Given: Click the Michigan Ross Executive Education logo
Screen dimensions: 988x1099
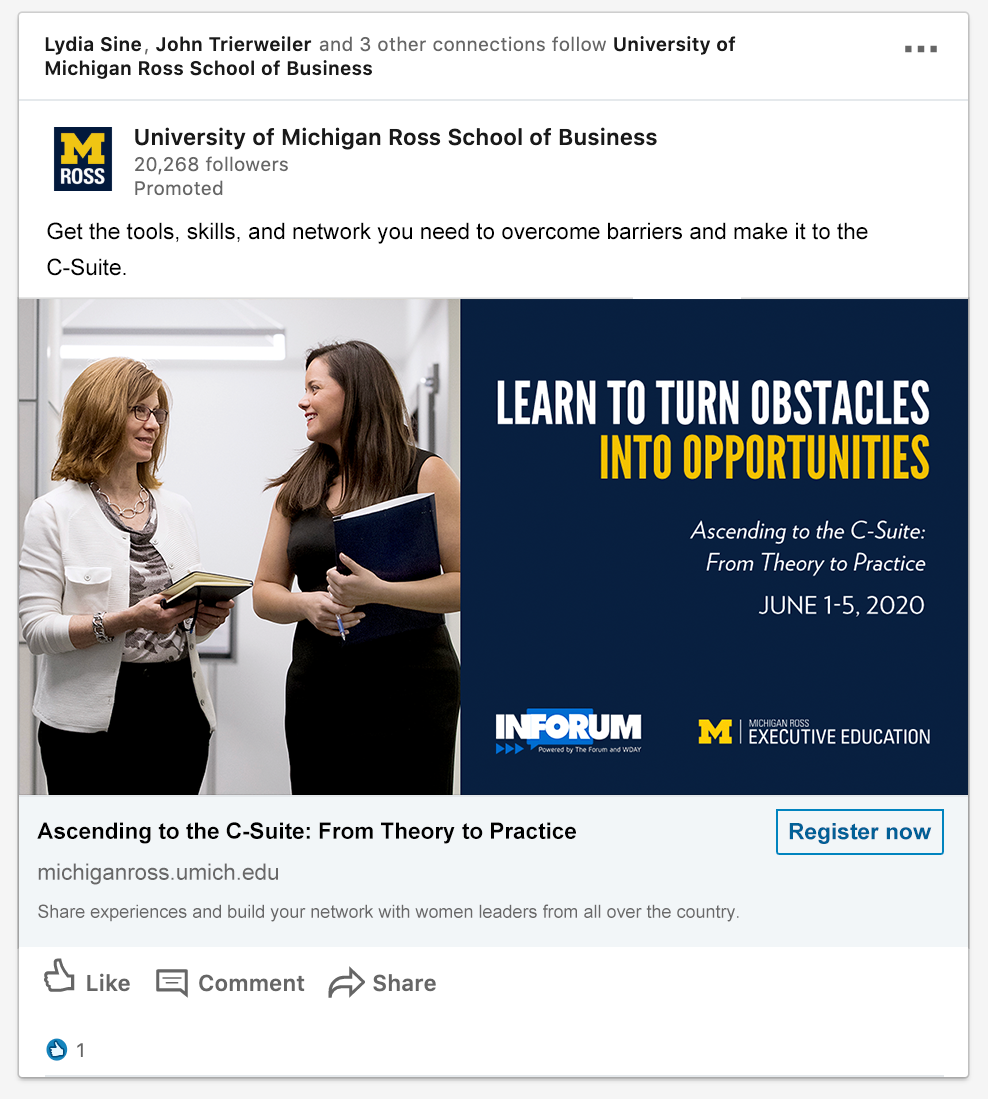Looking at the screenshot, I should (814, 732).
